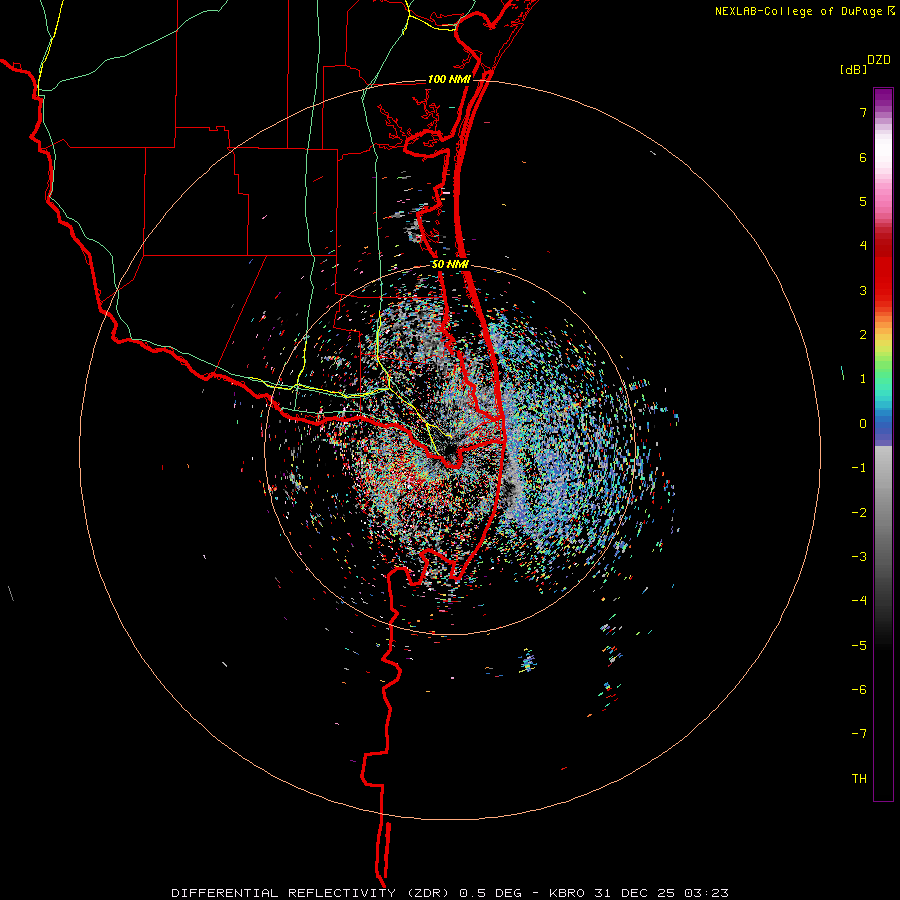Click the -5 value on the color scale
The width and height of the screenshot is (900, 900).
pos(859,646)
